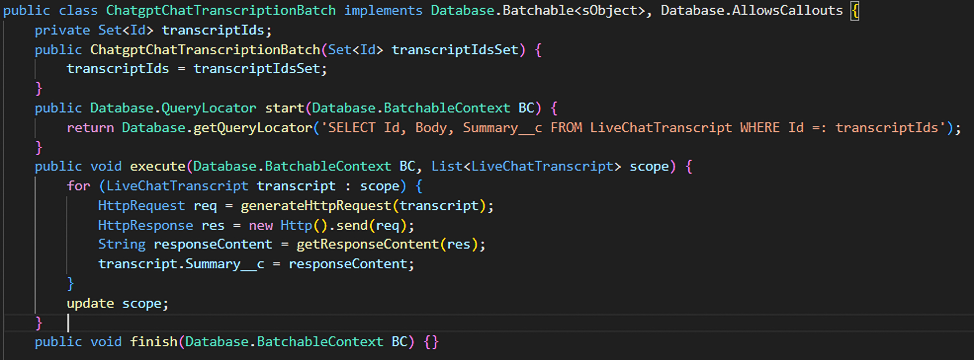This screenshot has width=974, height=360.
Task: Click the getResponseContent function call
Action: (368, 244)
